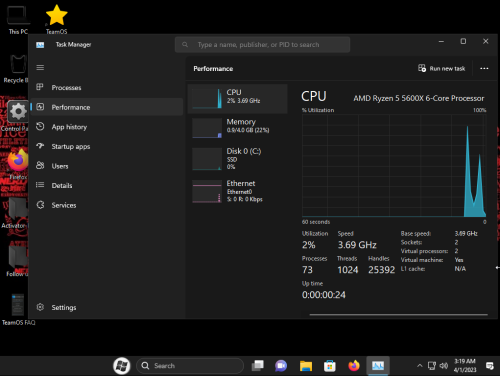
Task: Open notifications icon in tray
Action: pos(490,366)
